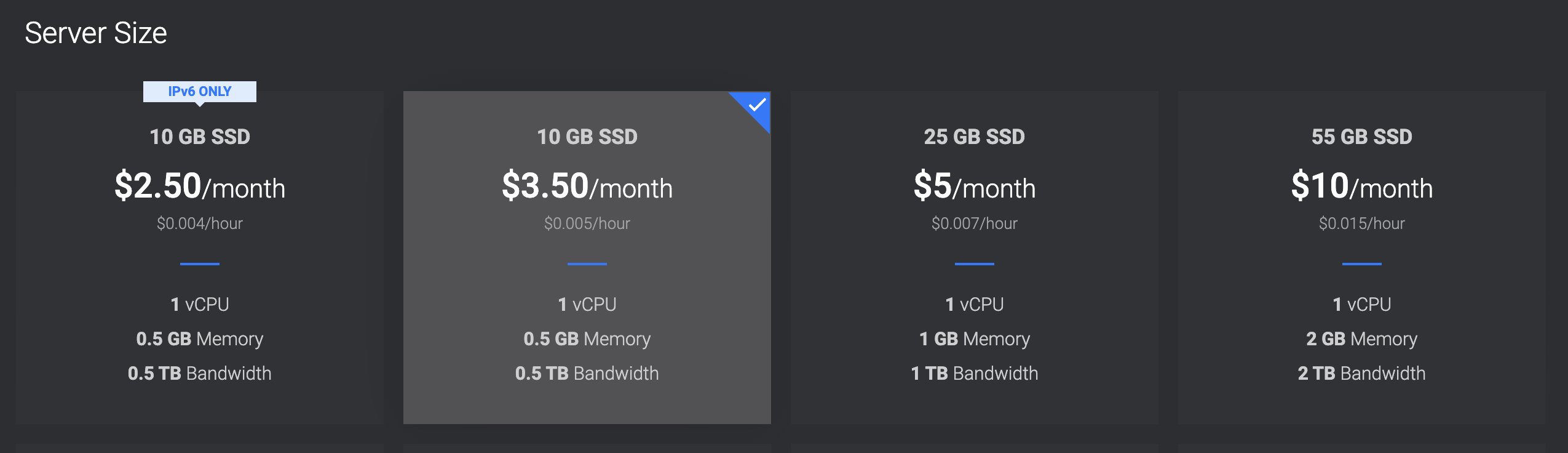Click the 10 GB SSD heading of IPv6 plan

click(200, 137)
